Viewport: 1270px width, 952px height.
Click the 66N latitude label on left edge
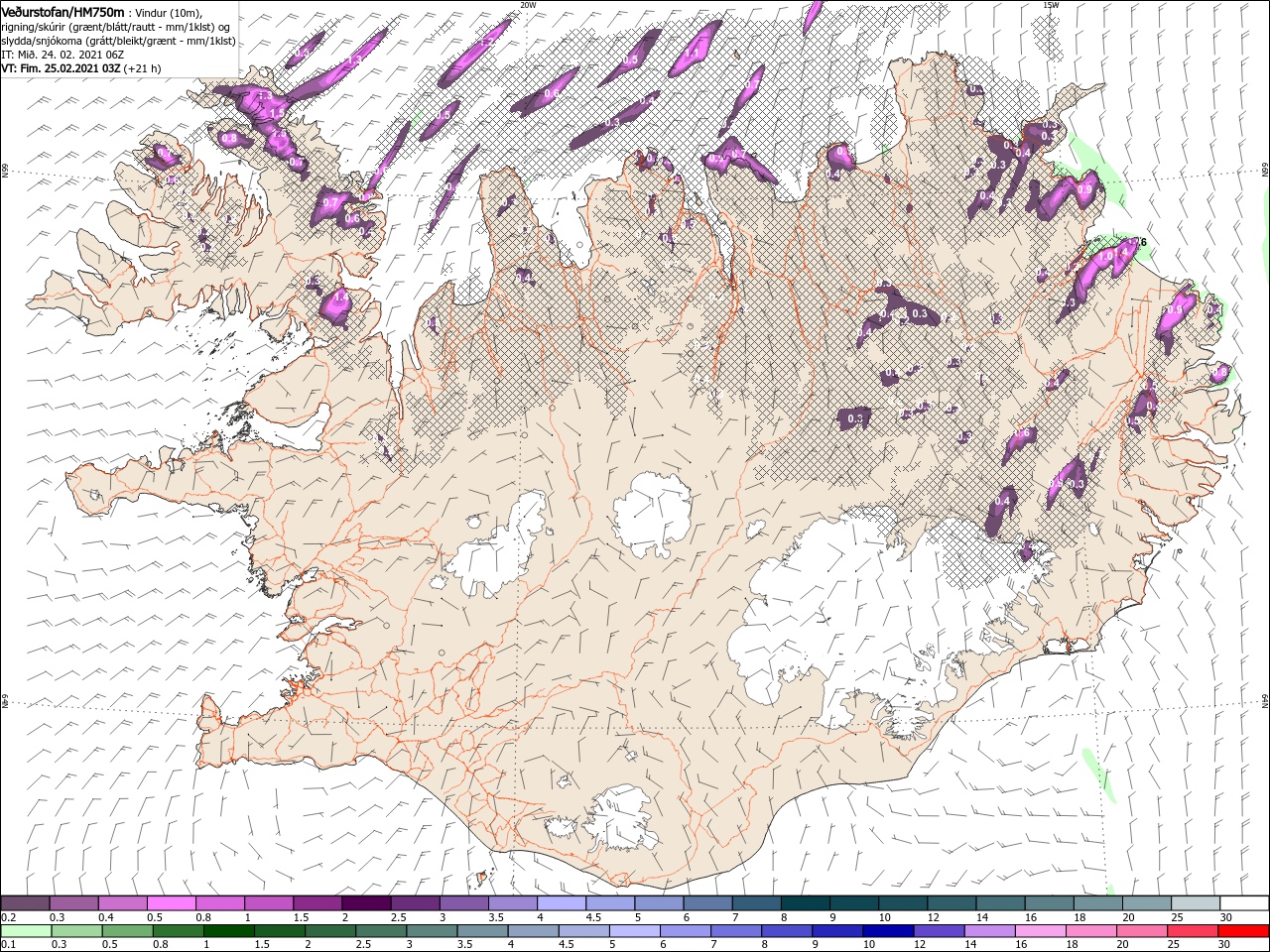click(x=5, y=172)
